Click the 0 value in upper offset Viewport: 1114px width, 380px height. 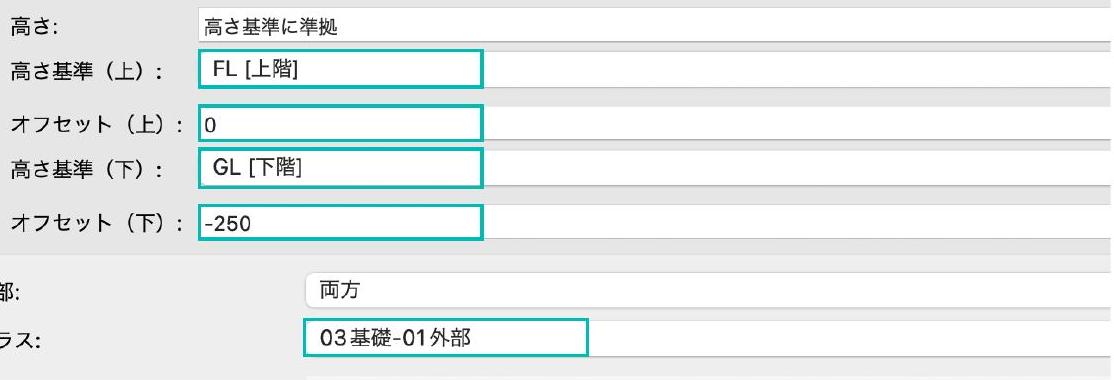pos(210,126)
